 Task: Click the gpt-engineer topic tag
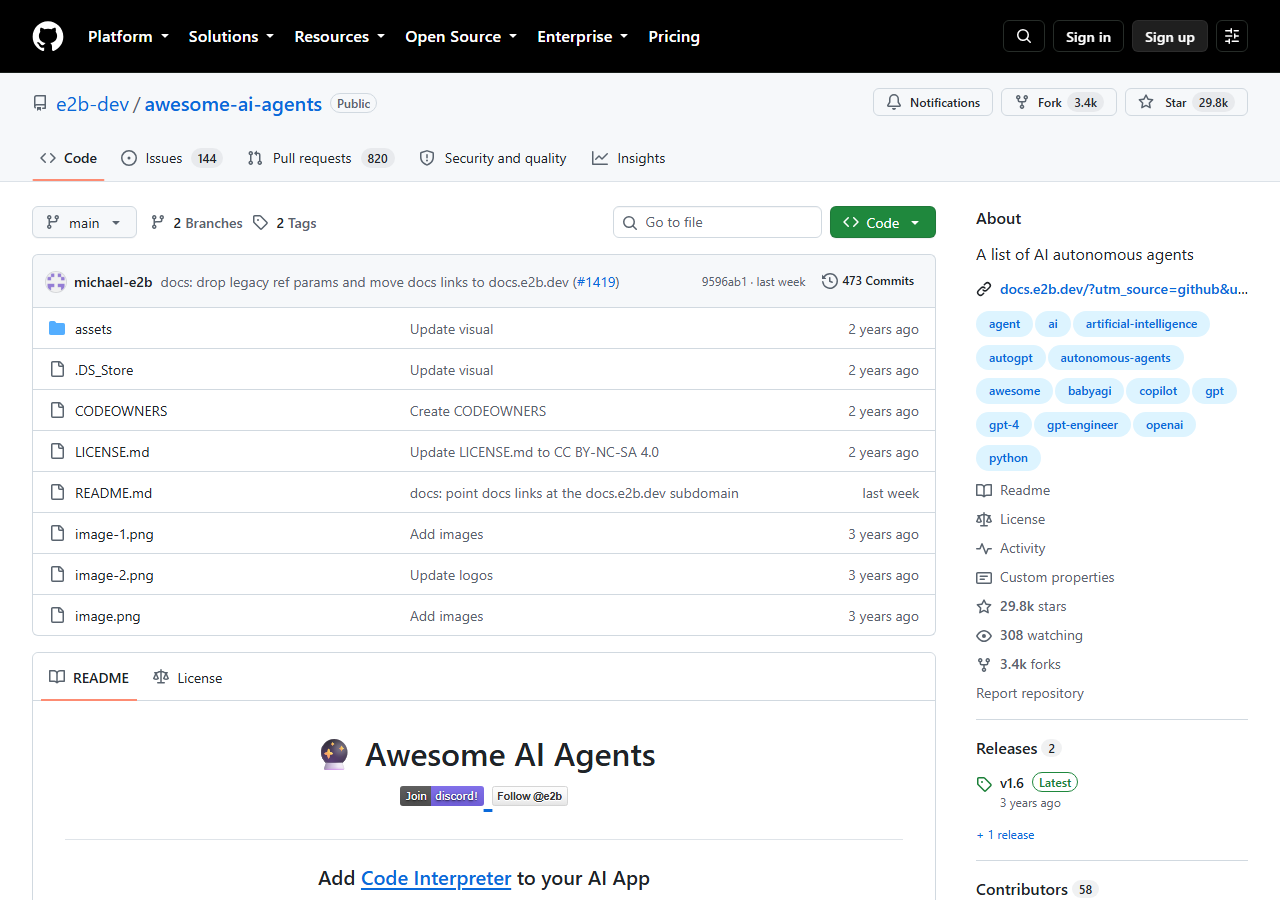[x=1083, y=425]
